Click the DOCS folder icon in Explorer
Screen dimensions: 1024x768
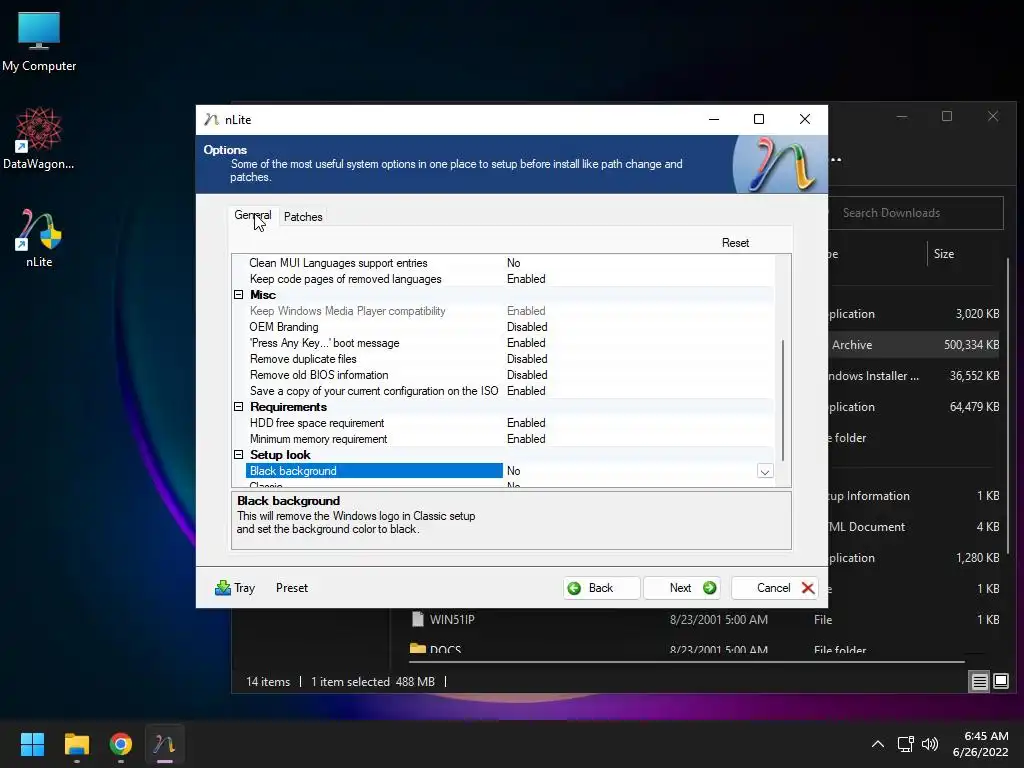click(417, 648)
